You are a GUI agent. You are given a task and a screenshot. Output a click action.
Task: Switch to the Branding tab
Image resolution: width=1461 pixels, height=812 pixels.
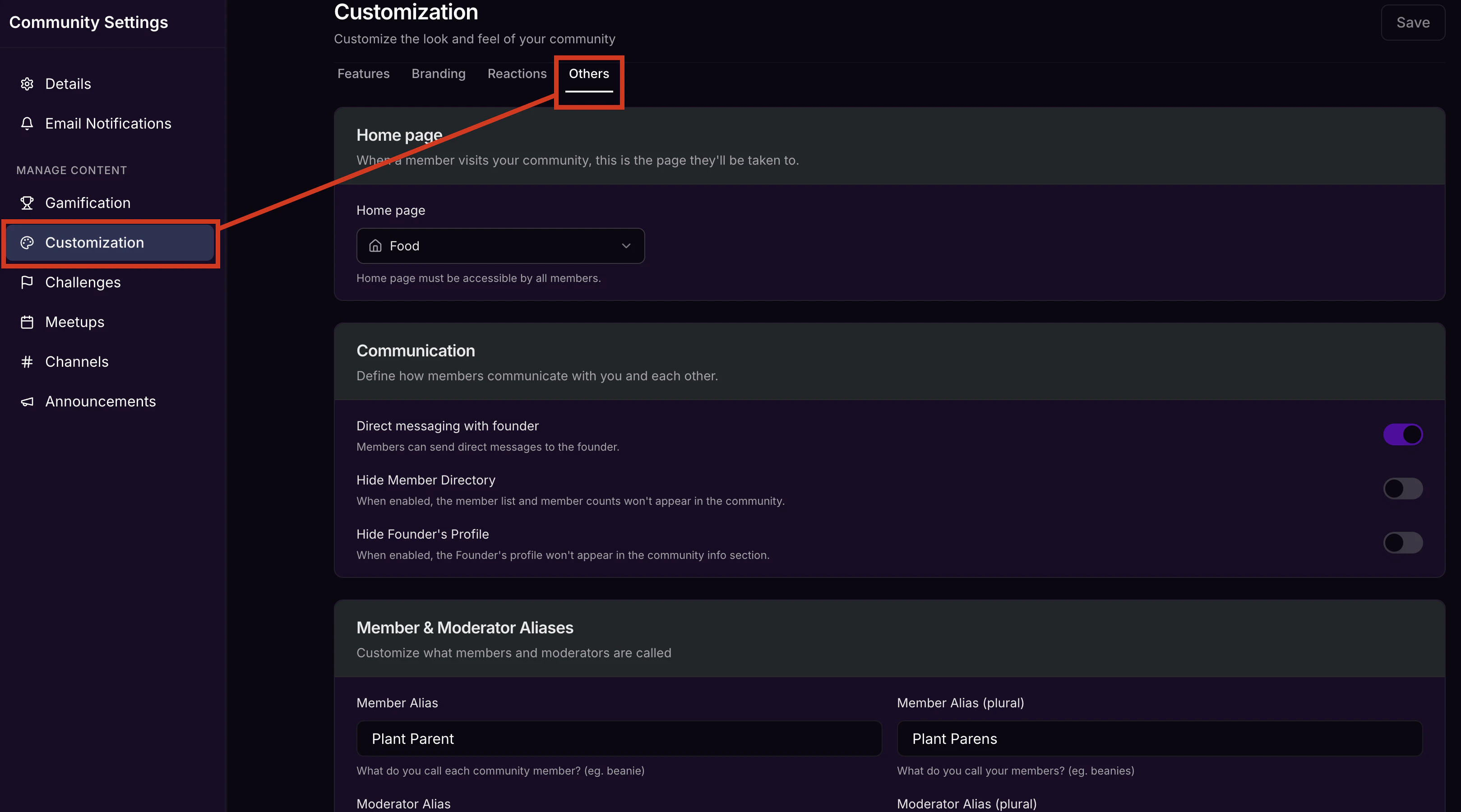pyautogui.click(x=438, y=74)
